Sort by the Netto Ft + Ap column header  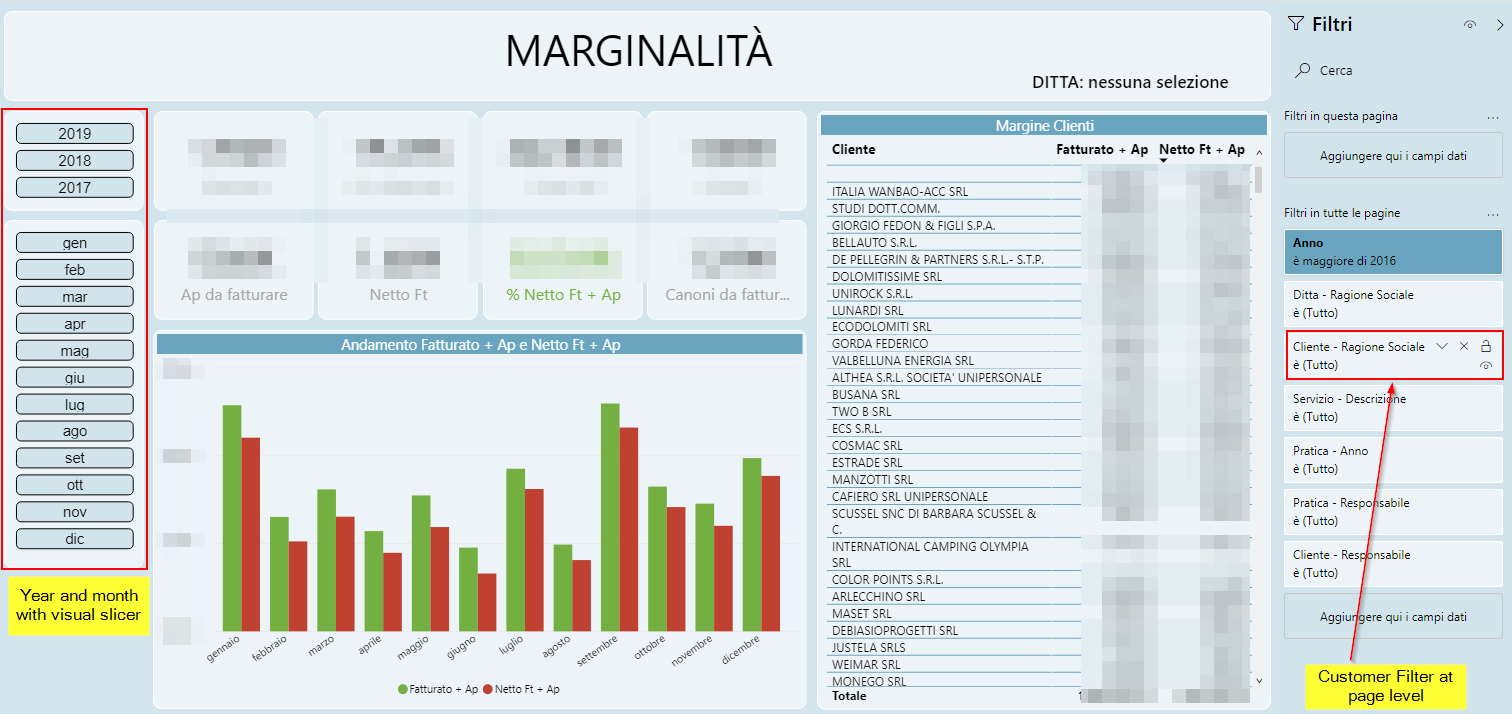(1202, 149)
